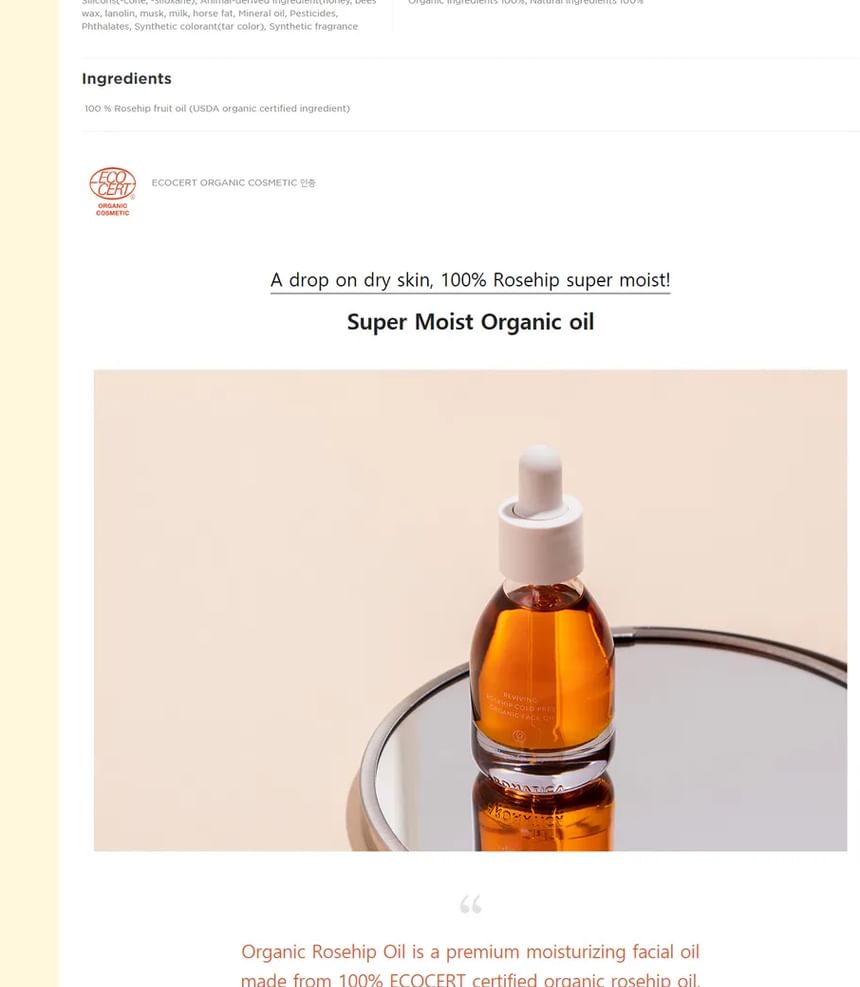The width and height of the screenshot is (860, 987).
Task: Click the small emblem on the bottle label
Action: click(x=519, y=735)
